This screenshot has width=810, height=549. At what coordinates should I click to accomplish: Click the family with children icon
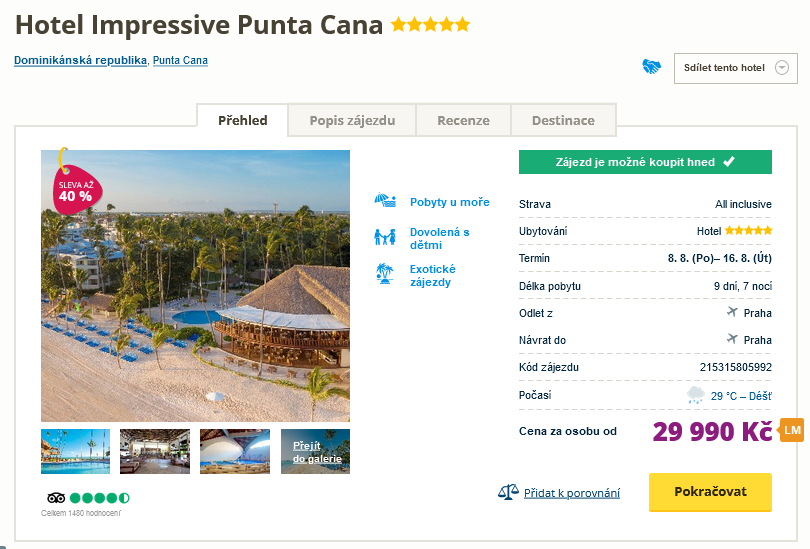coord(384,238)
